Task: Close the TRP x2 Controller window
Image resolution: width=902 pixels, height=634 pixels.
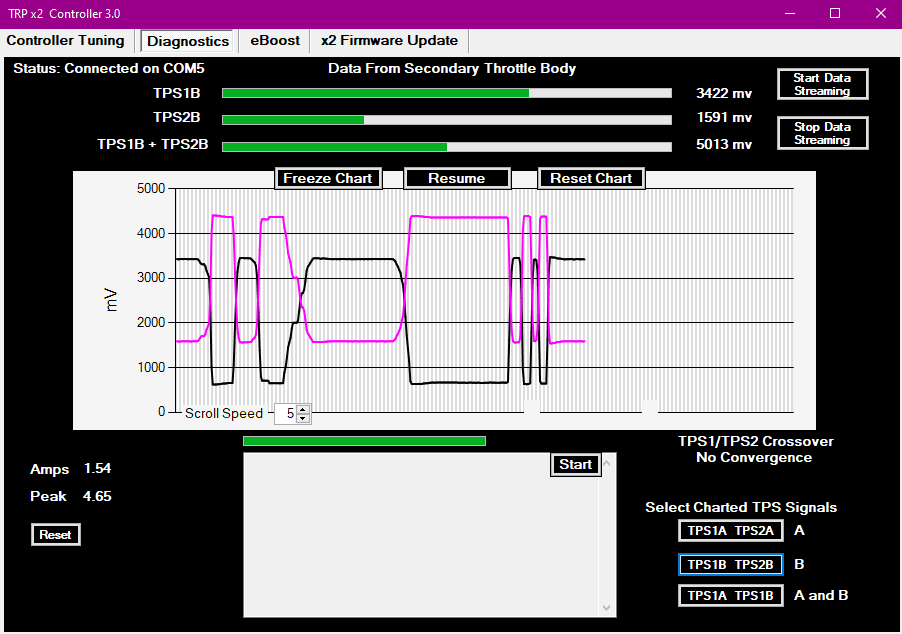Action: pos(880,14)
